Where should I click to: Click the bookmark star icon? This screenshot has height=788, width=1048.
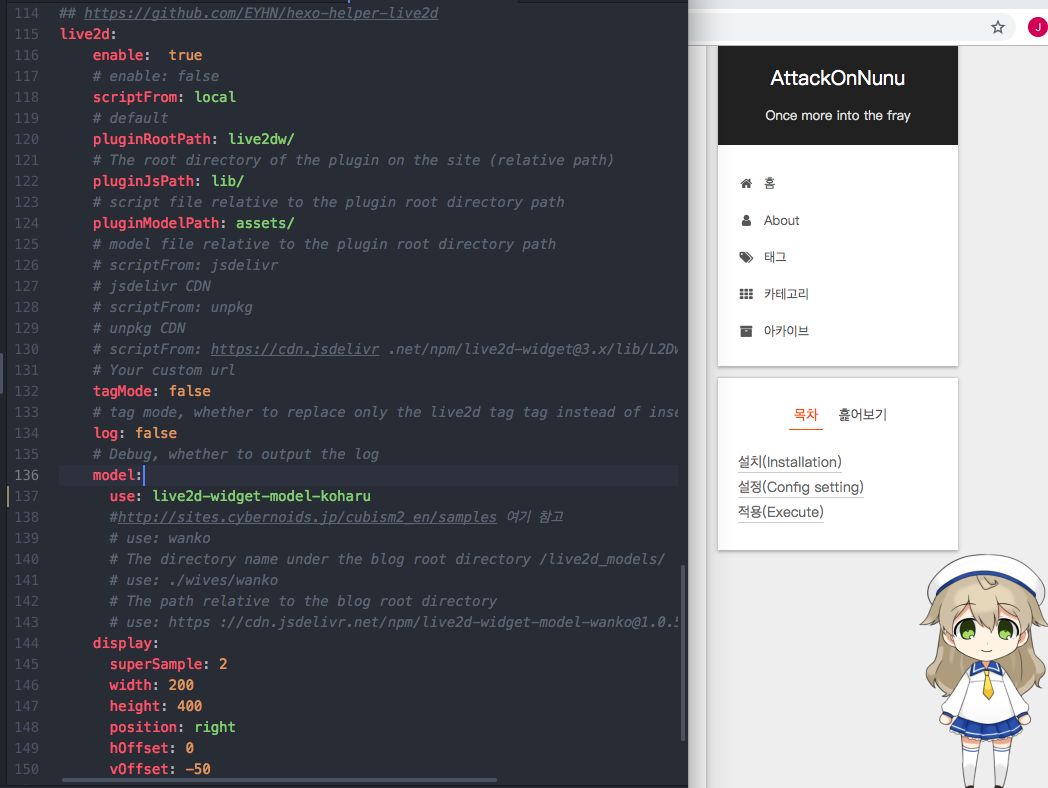(x=997, y=27)
